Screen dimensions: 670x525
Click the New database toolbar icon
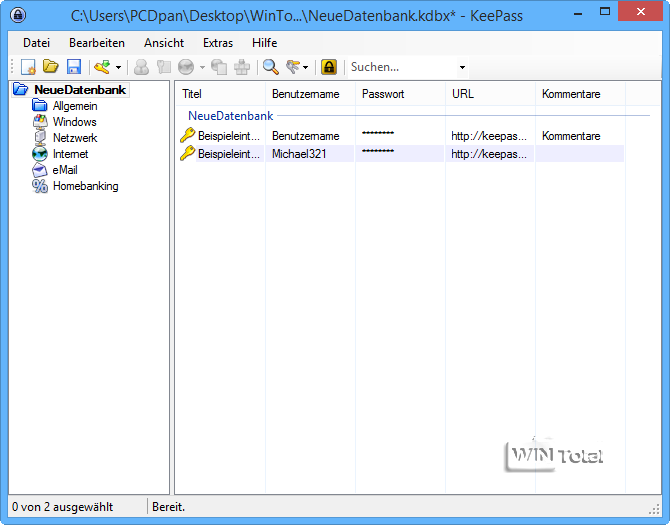click(x=28, y=67)
